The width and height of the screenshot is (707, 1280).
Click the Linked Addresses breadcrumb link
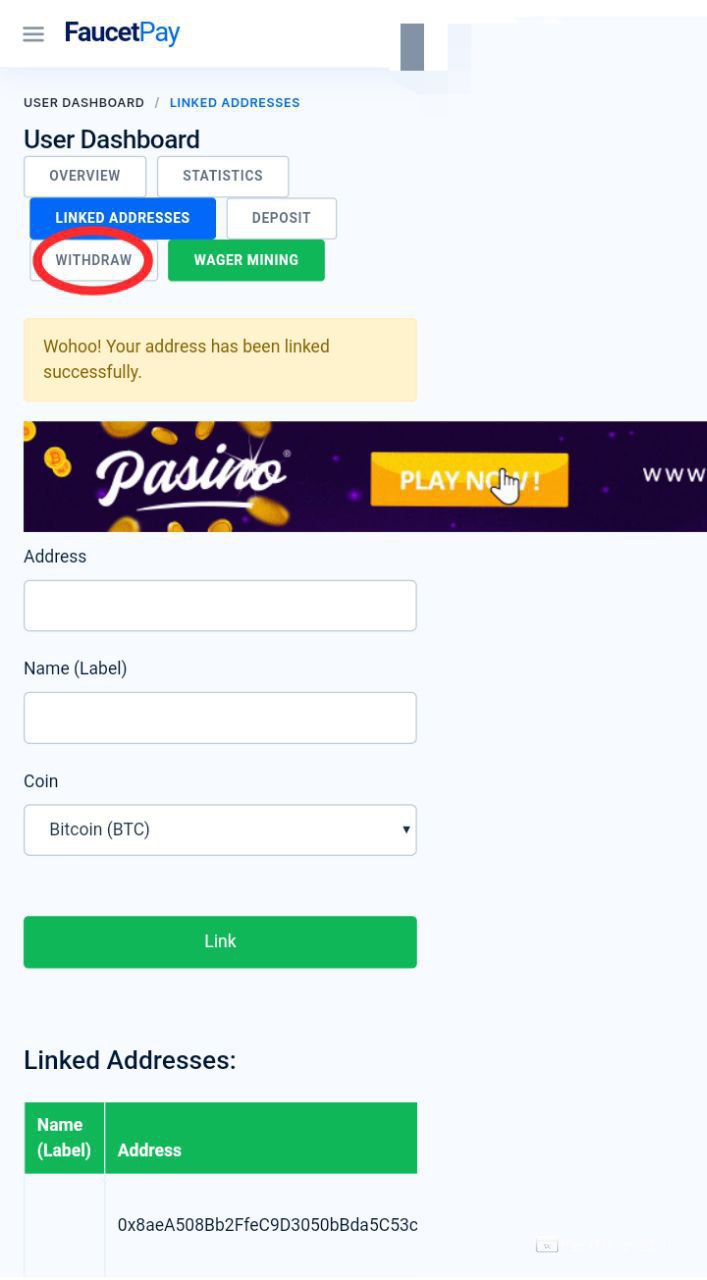click(234, 103)
